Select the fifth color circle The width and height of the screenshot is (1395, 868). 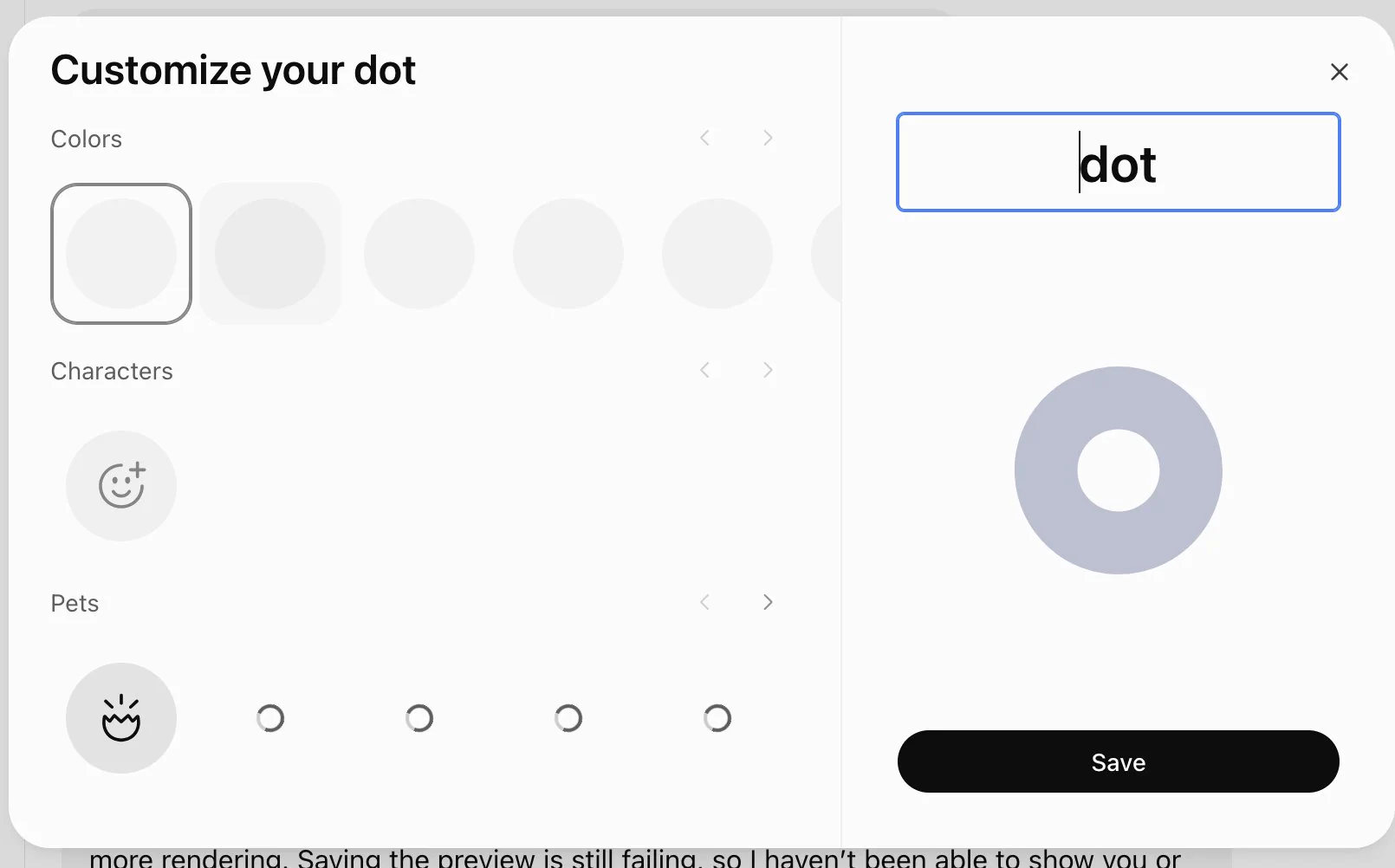pos(717,254)
